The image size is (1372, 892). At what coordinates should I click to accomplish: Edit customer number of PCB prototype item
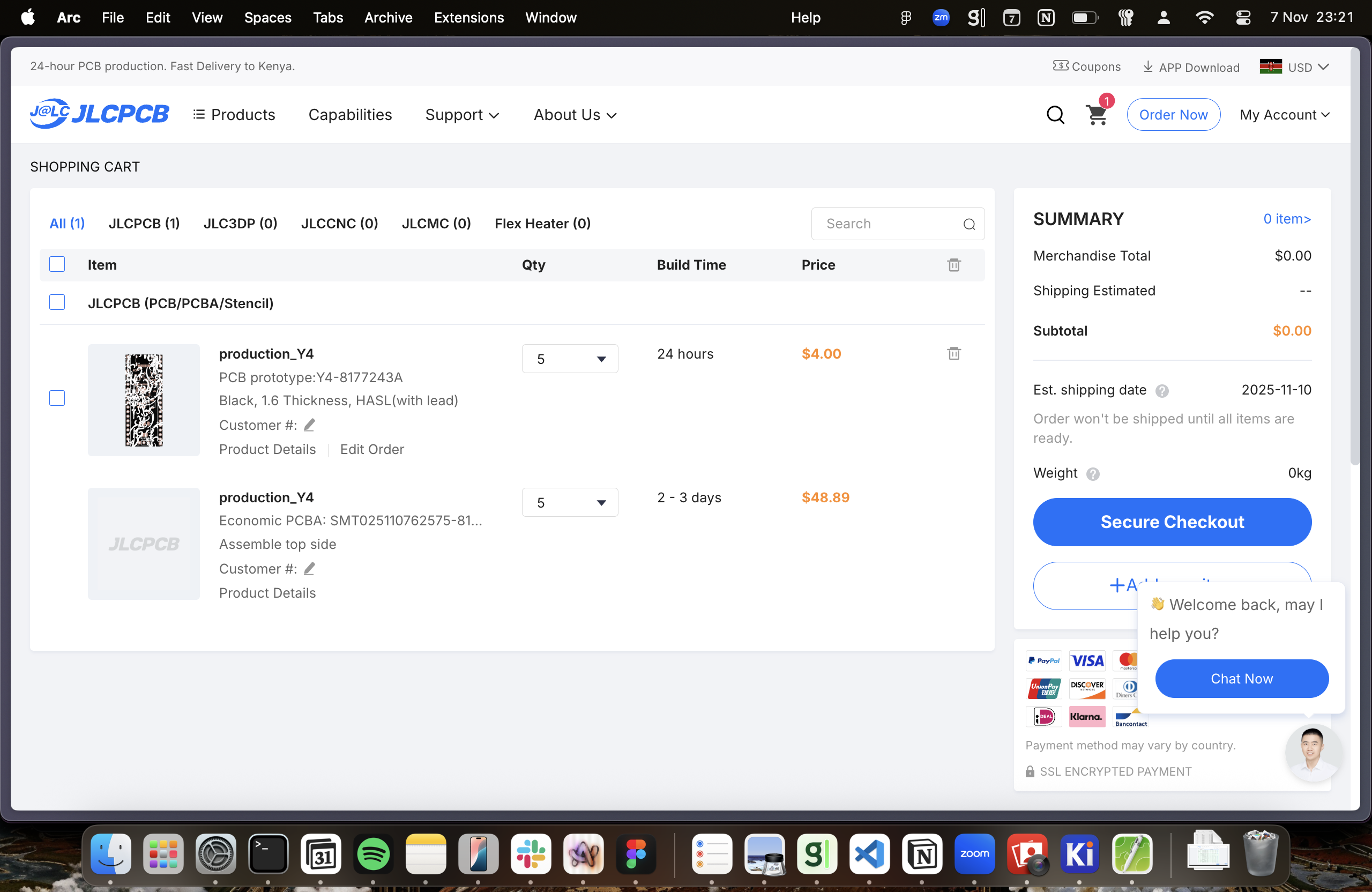(x=310, y=425)
